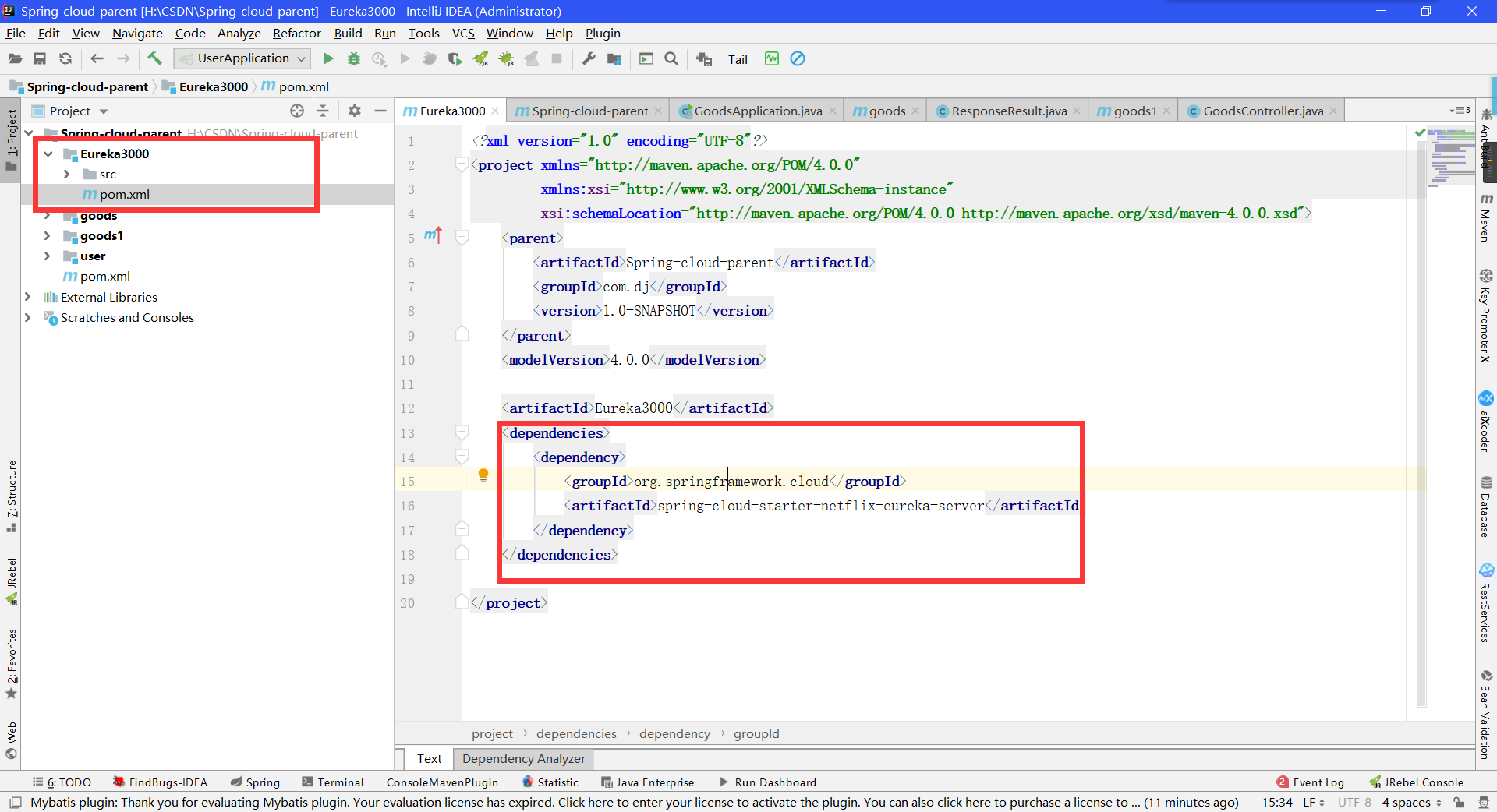Click the Build project hammer icon
Screen dimensions: 1497x812
(154, 58)
